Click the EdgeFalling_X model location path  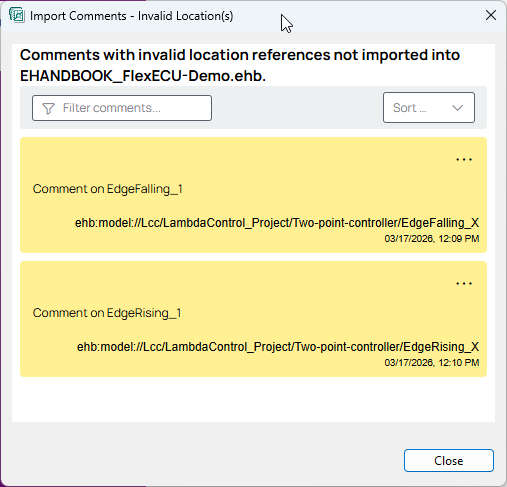277,223
